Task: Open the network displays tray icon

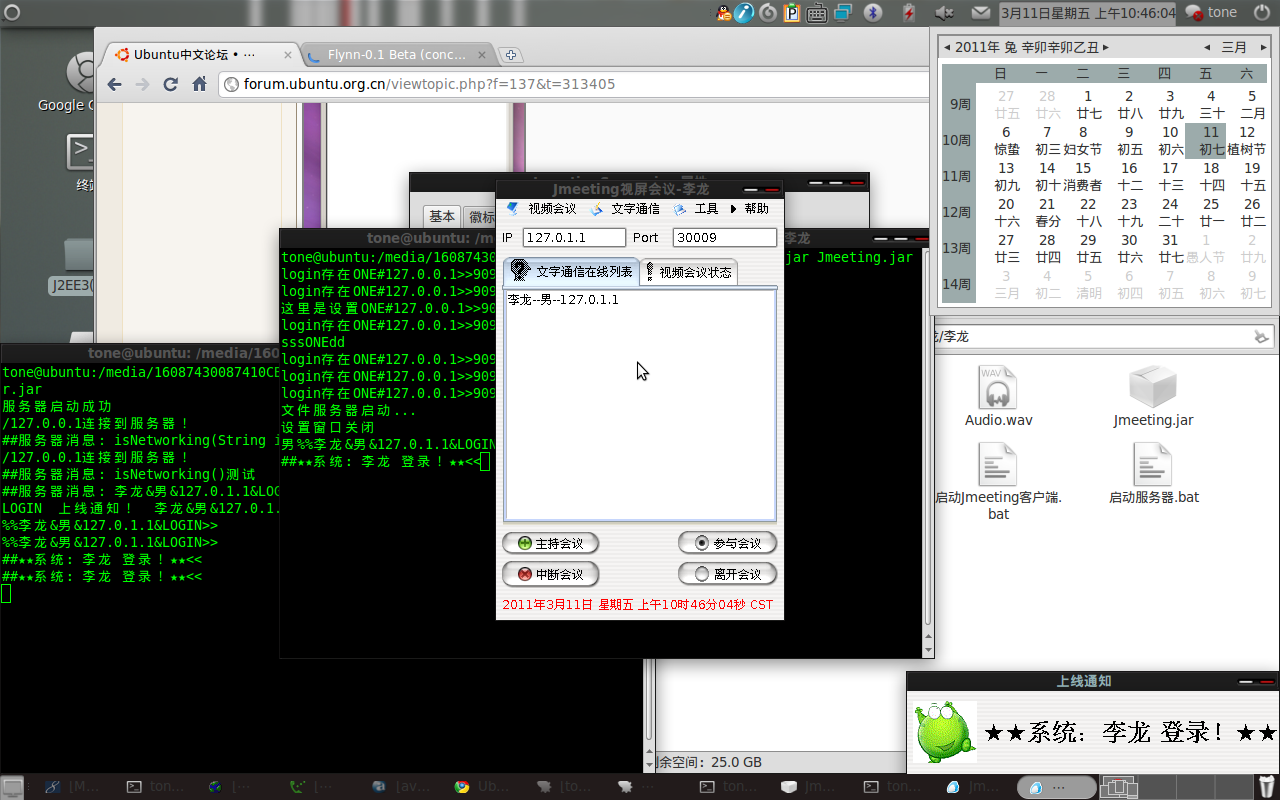Action: [x=843, y=13]
